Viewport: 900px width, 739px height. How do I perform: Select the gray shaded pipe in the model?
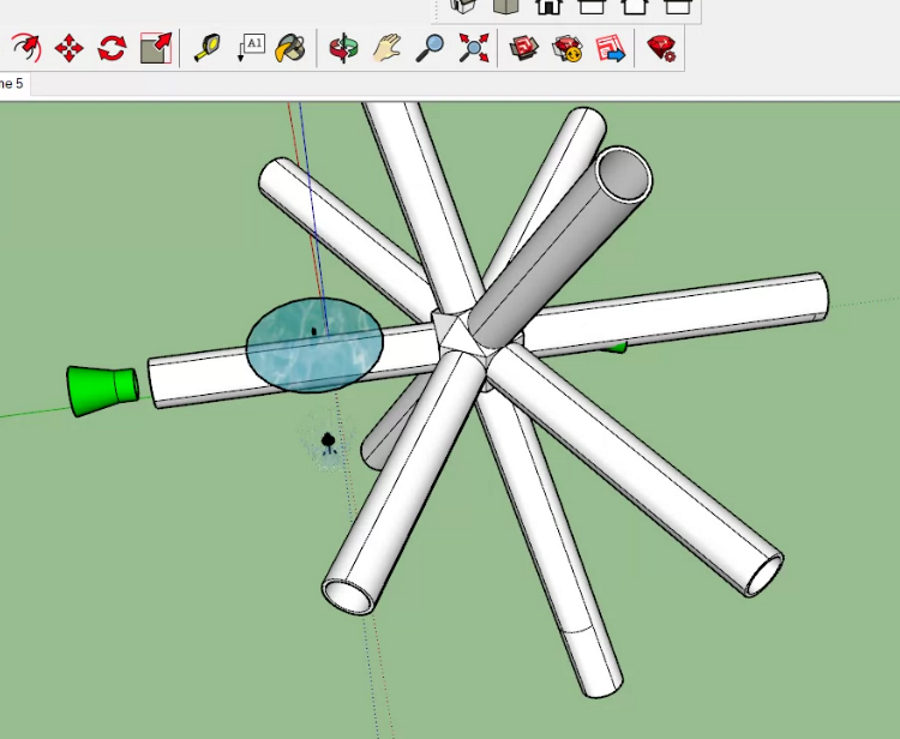562,247
